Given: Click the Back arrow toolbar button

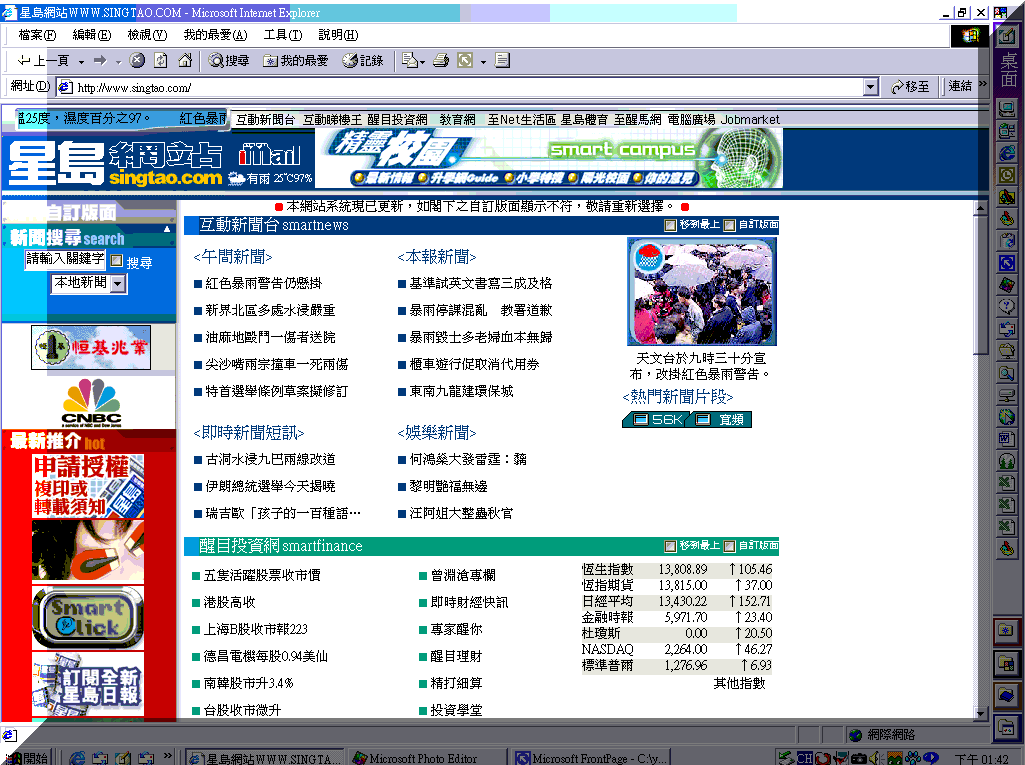Looking at the screenshot, I should coord(43,61).
